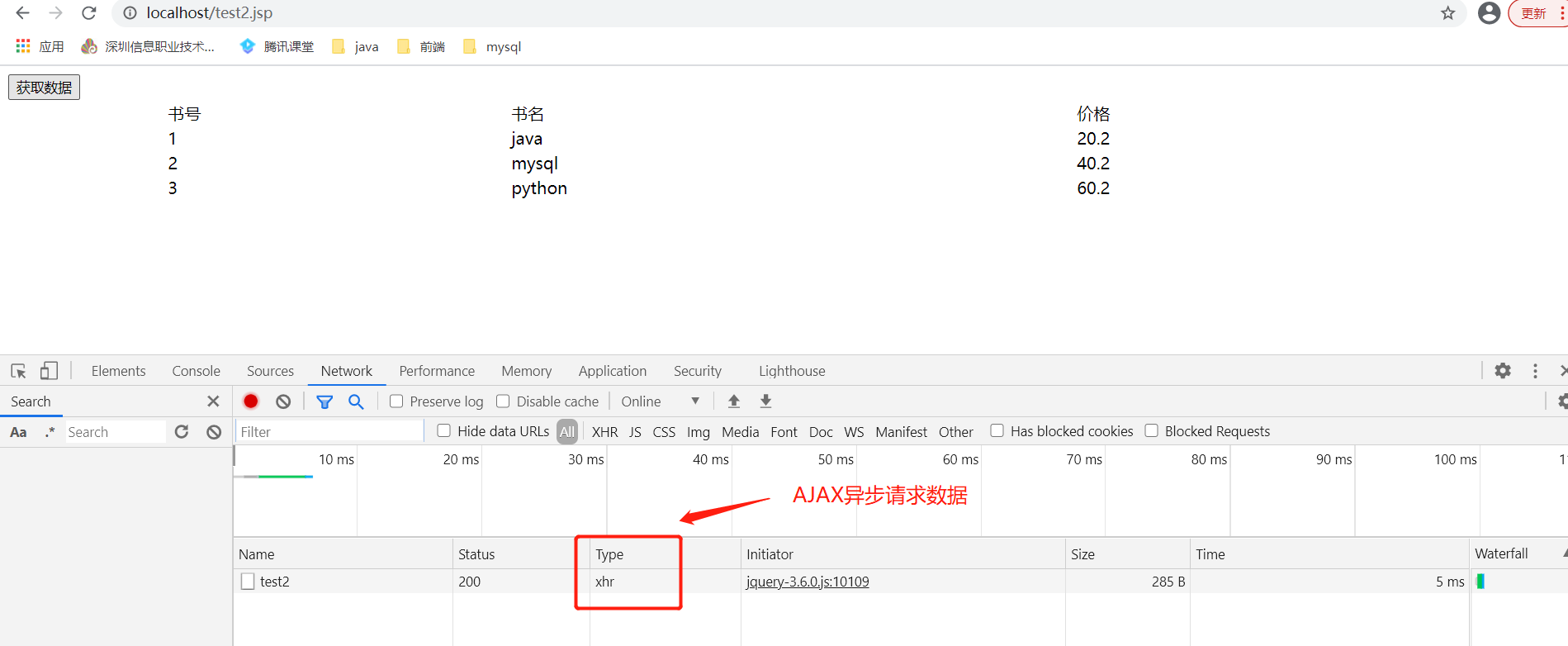This screenshot has width=1568, height=646.
Task: Import a HAR file
Action: pyautogui.click(x=733, y=401)
